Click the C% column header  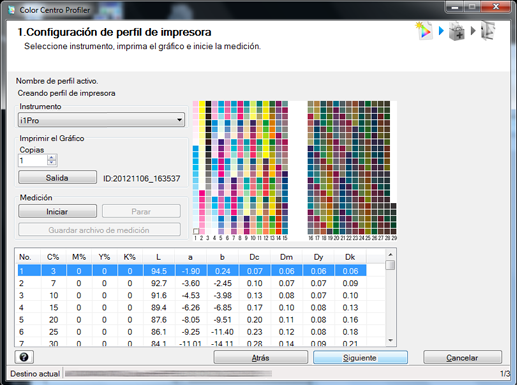(53, 257)
